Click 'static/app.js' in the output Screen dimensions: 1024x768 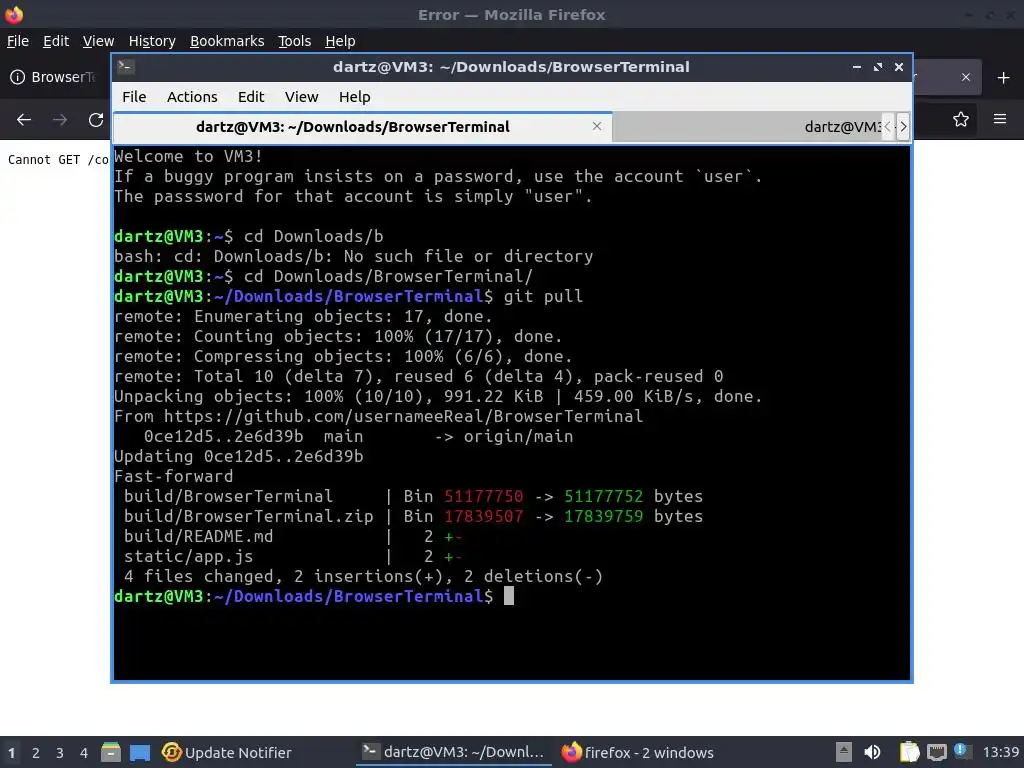(188, 556)
